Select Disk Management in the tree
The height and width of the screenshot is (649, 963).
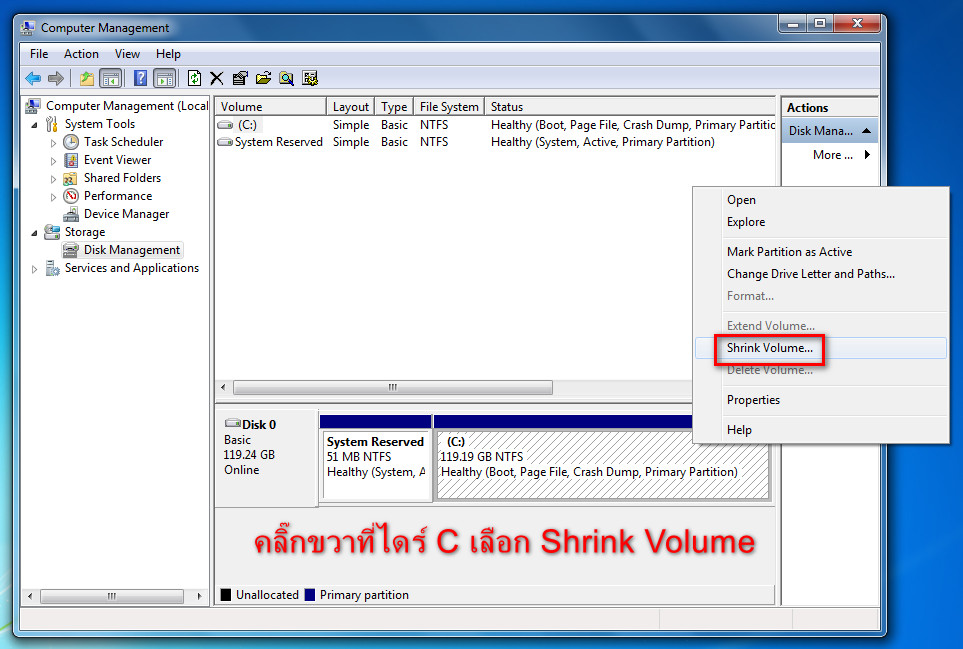pos(131,250)
